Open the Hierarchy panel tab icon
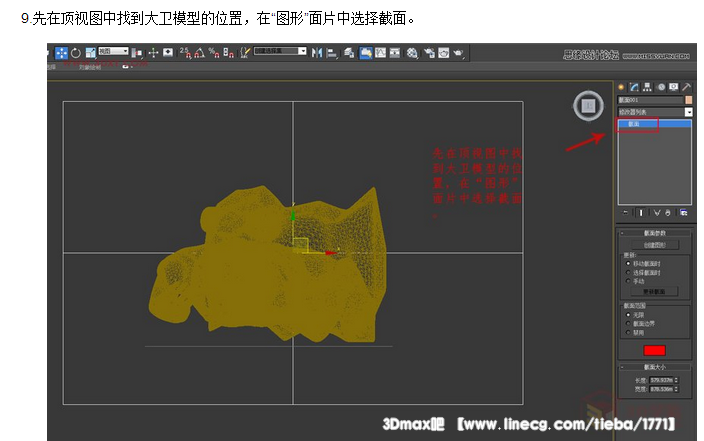Screen dimensions: 704x441 (x=646, y=88)
